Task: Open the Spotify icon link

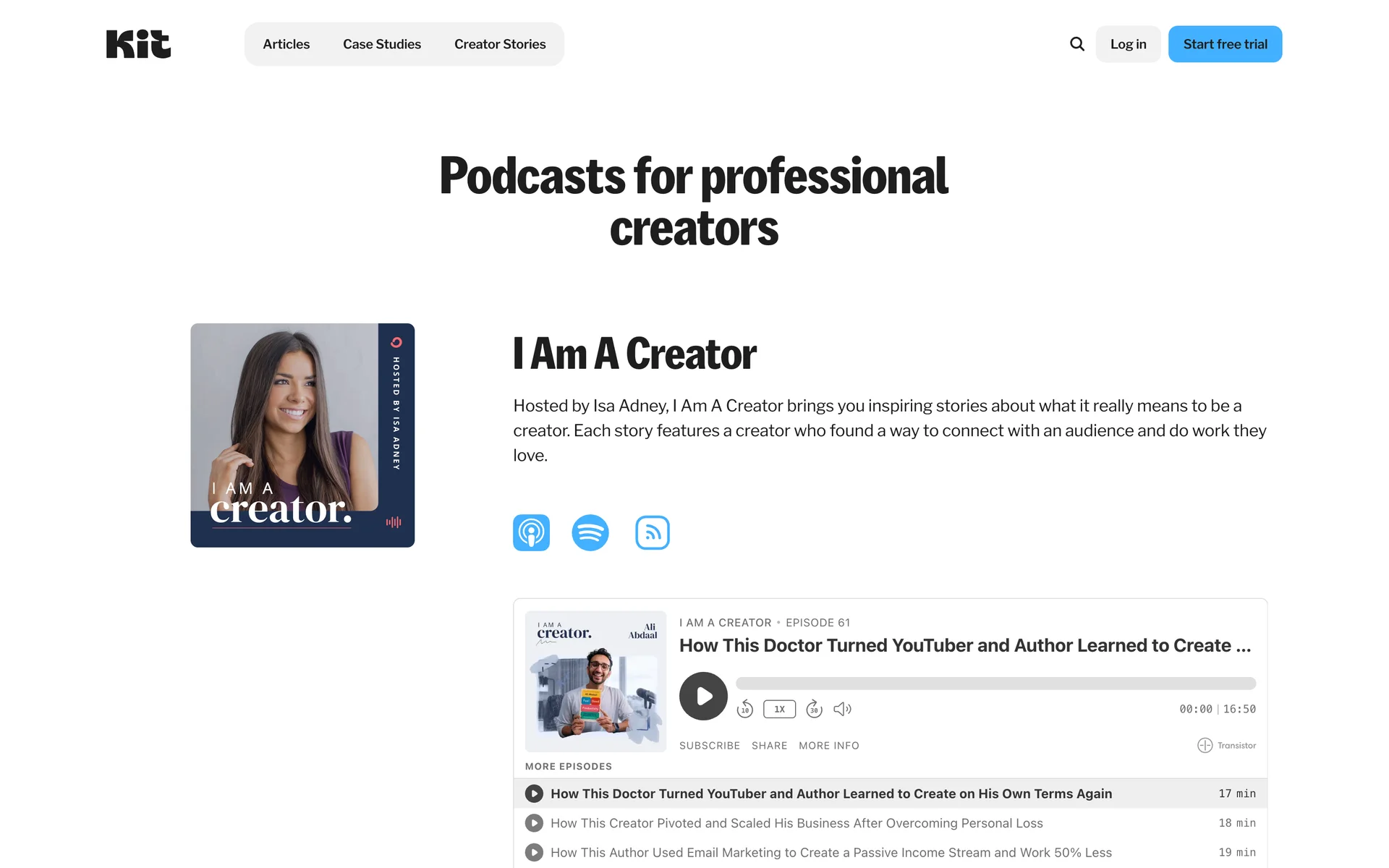Action: coord(590,532)
